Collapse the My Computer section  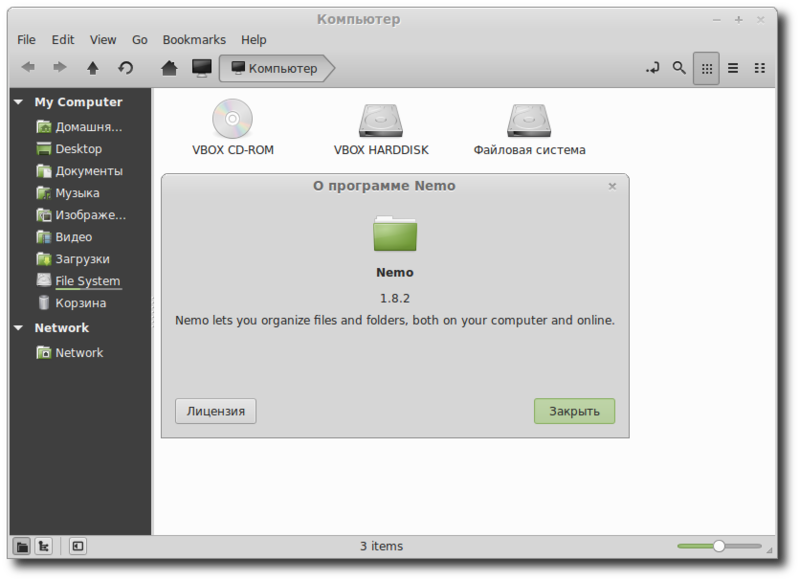click(x=19, y=102)
